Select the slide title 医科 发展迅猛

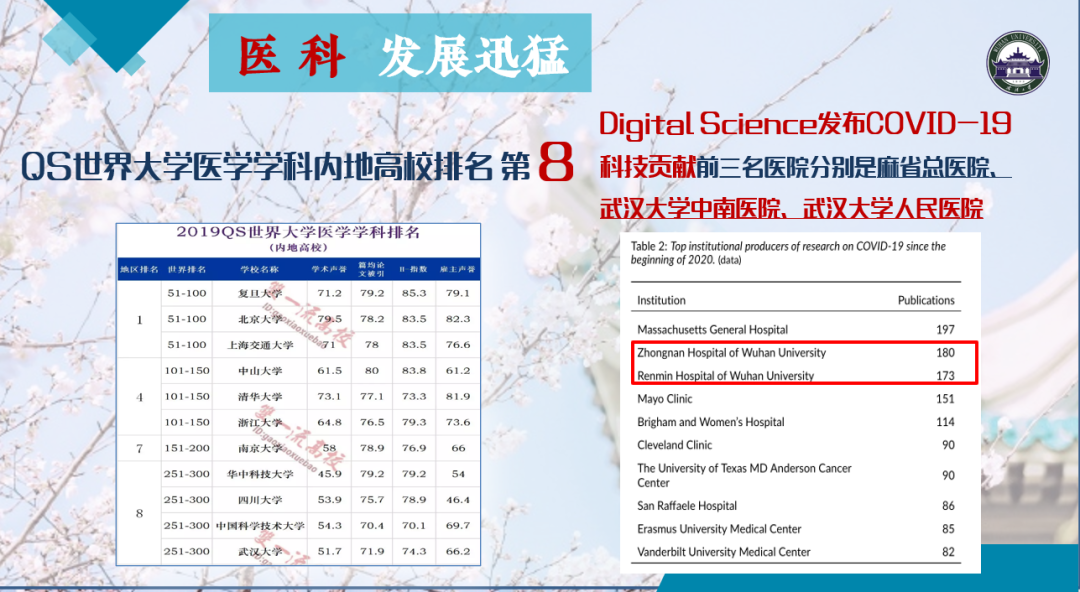click(x=404, y=55)
